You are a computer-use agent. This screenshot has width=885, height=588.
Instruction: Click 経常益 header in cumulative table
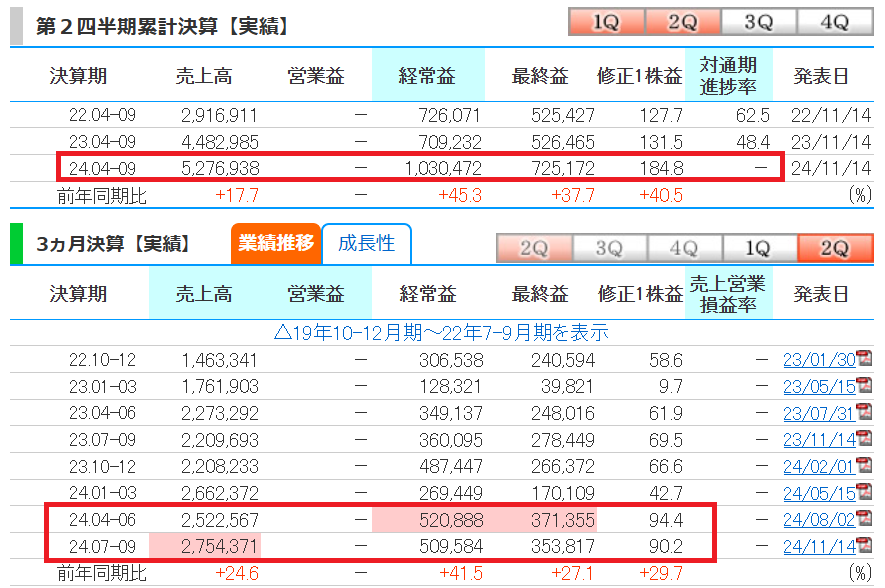point(427,75)
